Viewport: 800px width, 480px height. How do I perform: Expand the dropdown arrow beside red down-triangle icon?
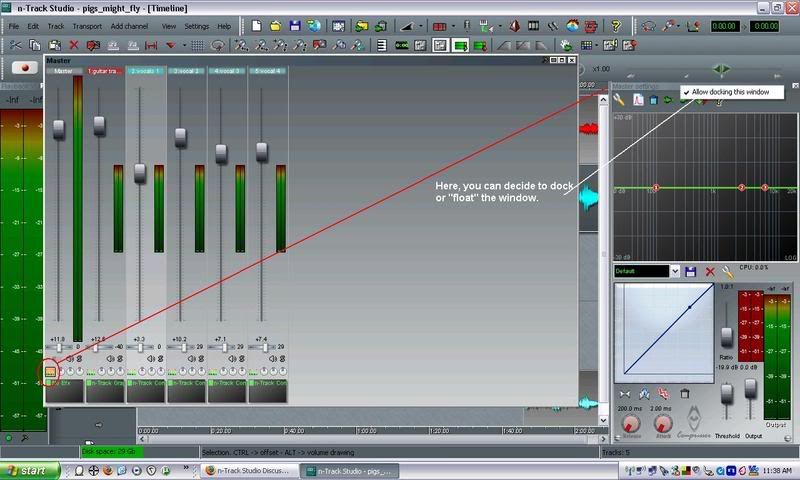tap(185, 45)
